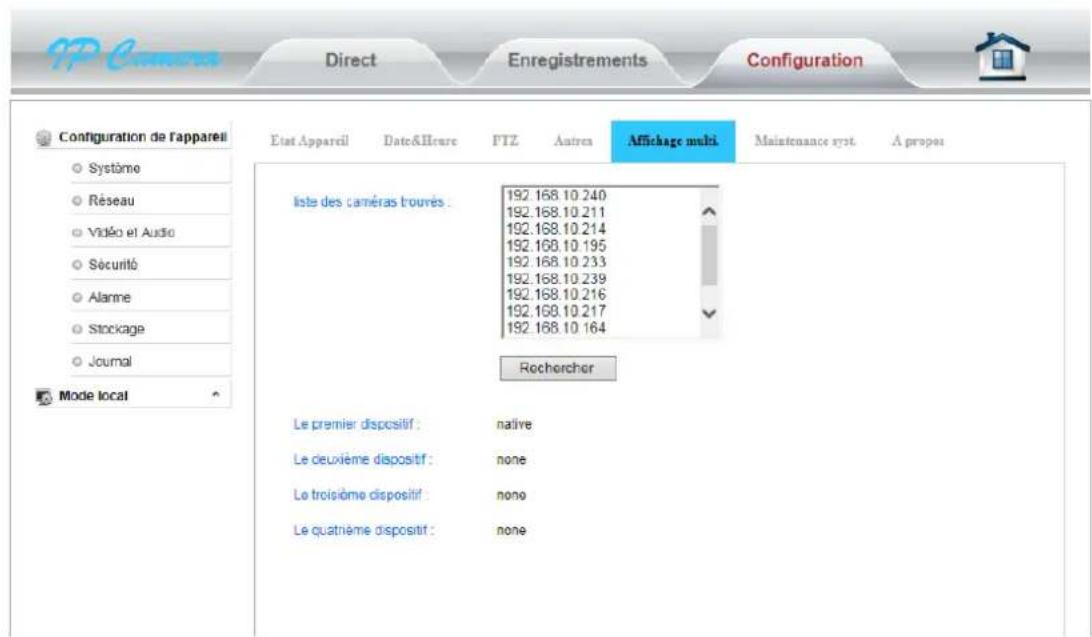Viewport: 1092px width, 637px height.
Task: Click camera list scroll up arrow
Action: pyautogui.click(x=709, y=212)
